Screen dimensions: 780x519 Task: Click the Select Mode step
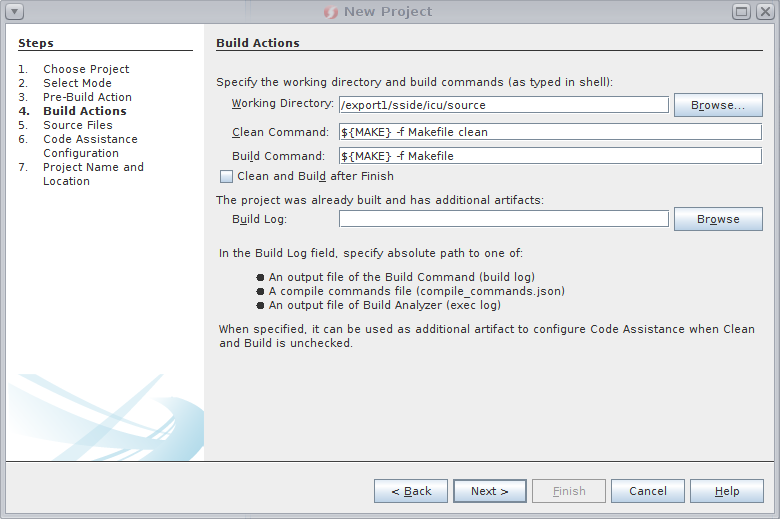(77, 83)
